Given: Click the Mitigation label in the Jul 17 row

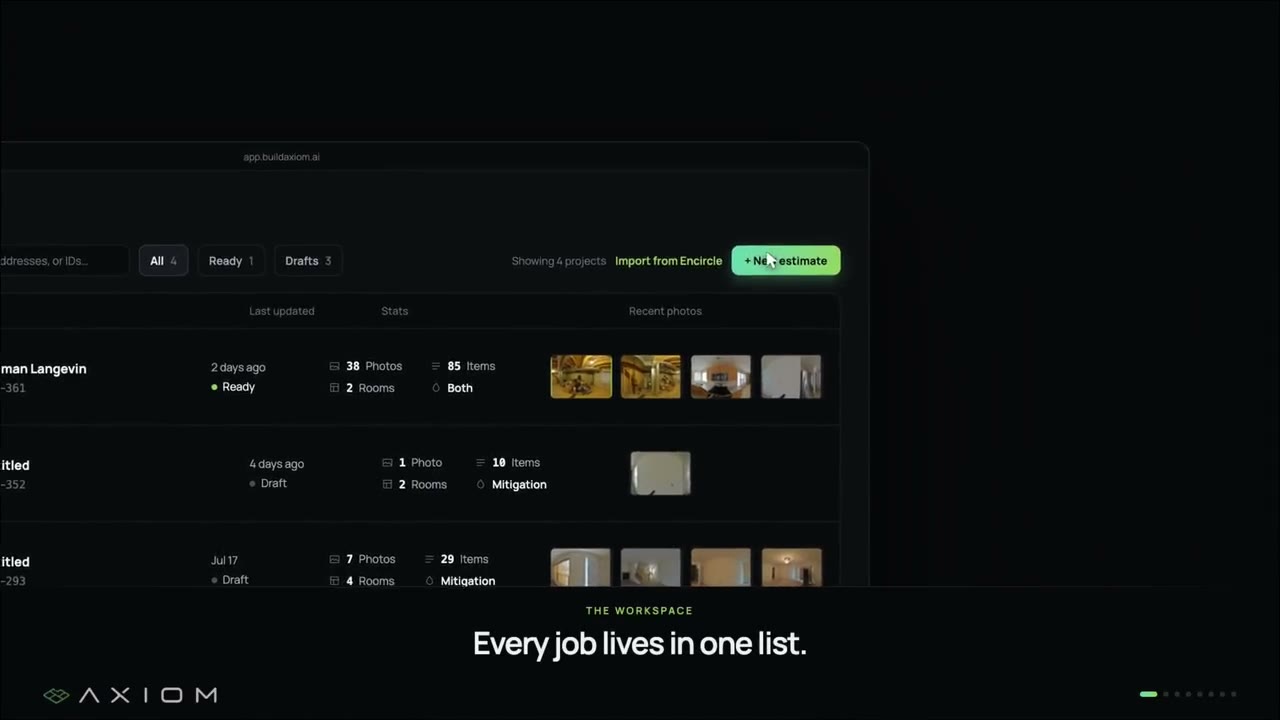Looking at the screenshot, I should point(468,581).
